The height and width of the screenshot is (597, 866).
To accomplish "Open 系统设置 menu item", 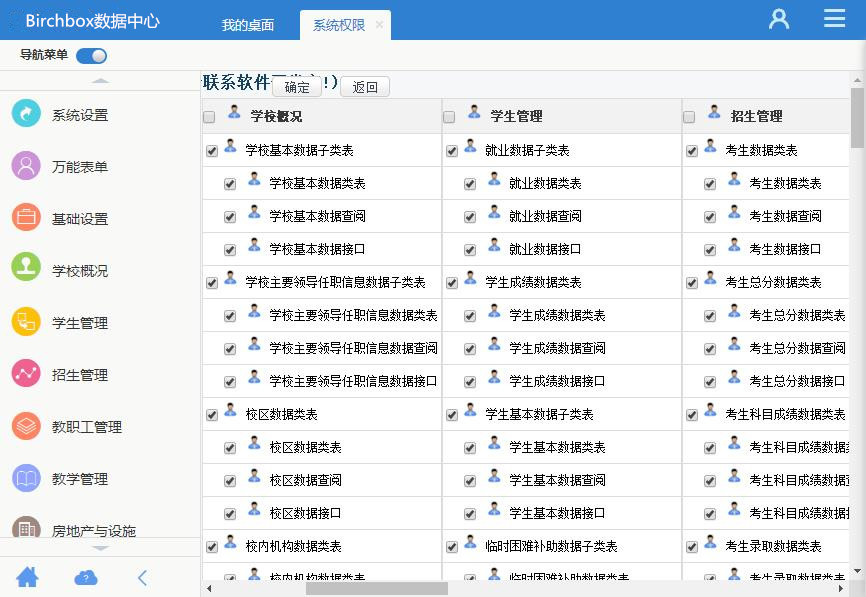I will point(80,115).
